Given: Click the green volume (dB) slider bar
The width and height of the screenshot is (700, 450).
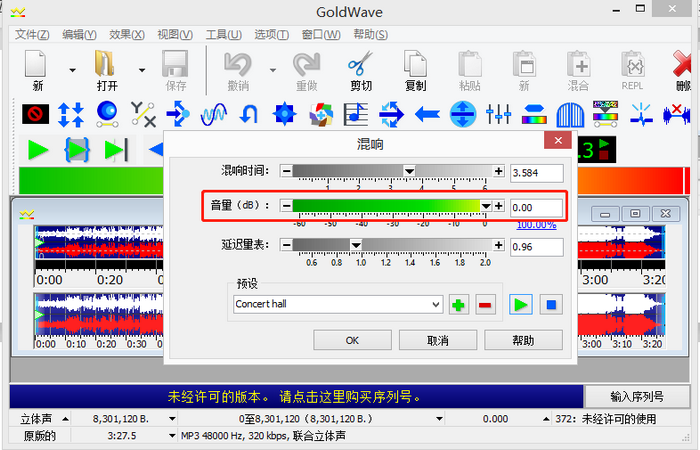Looking at the screenshot, I should 390,205.
